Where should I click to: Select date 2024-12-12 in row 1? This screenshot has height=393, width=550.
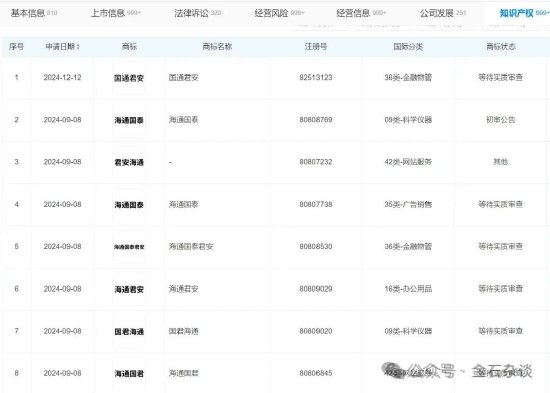pyautogui.click(x=62, y=78)
